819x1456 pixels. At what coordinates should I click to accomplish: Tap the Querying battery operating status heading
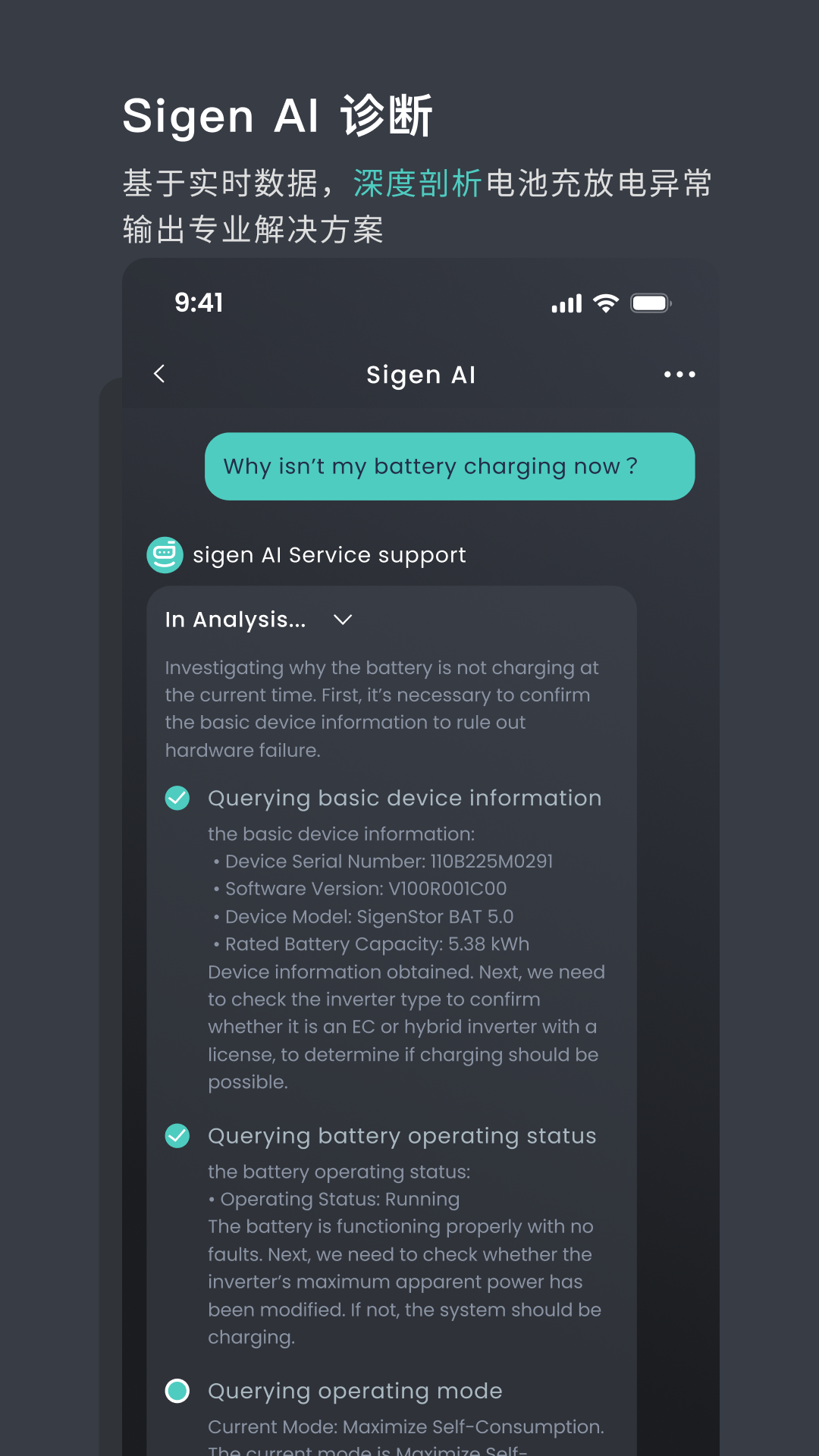tap(402, 1135)
